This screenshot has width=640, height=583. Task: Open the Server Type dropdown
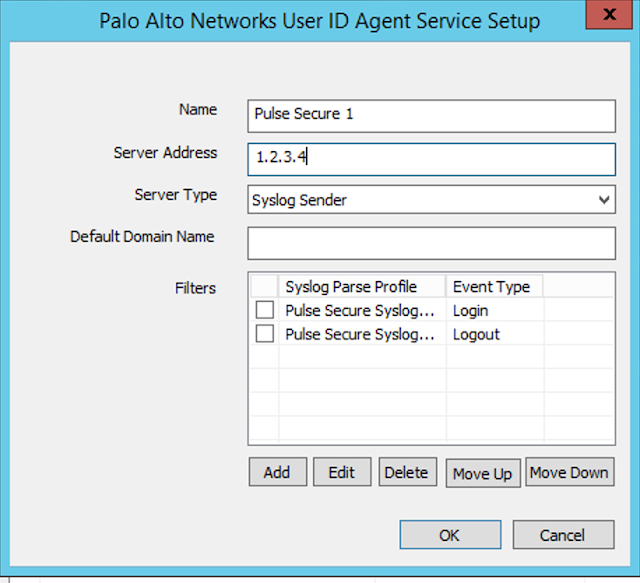tap(431, 199)
